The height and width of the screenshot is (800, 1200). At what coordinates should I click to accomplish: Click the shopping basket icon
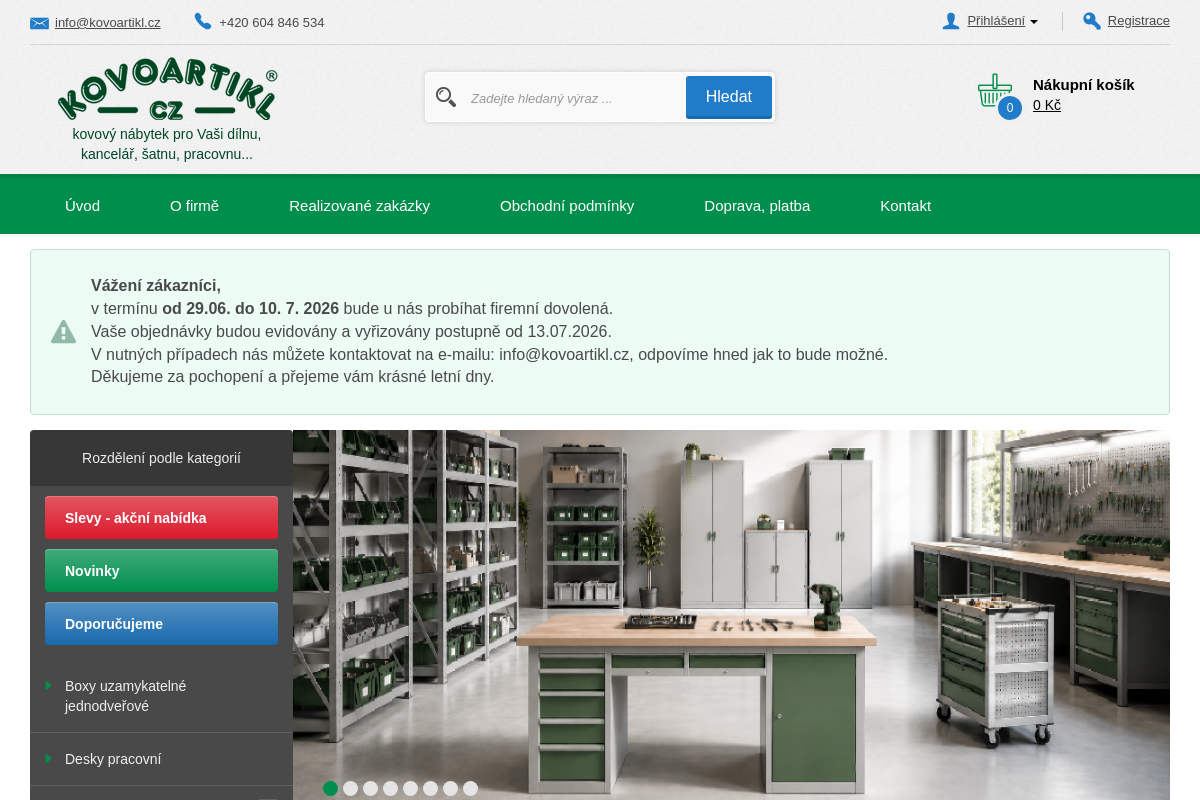(x=995, y=91)
